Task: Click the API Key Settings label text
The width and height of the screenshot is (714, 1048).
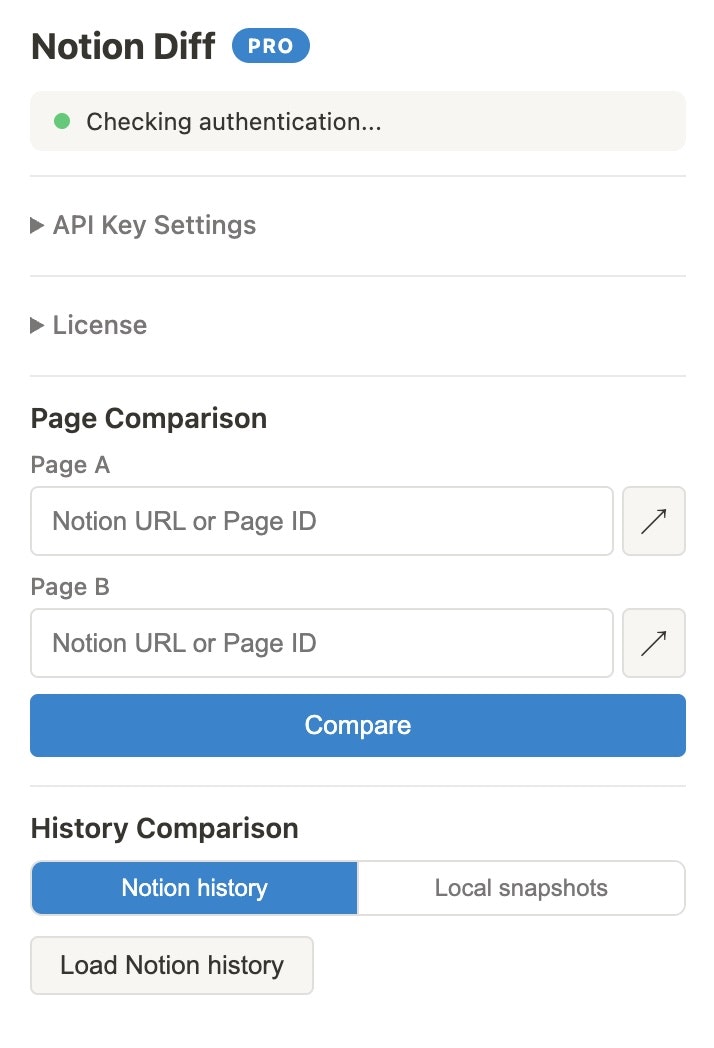Action: click(154, 226)
